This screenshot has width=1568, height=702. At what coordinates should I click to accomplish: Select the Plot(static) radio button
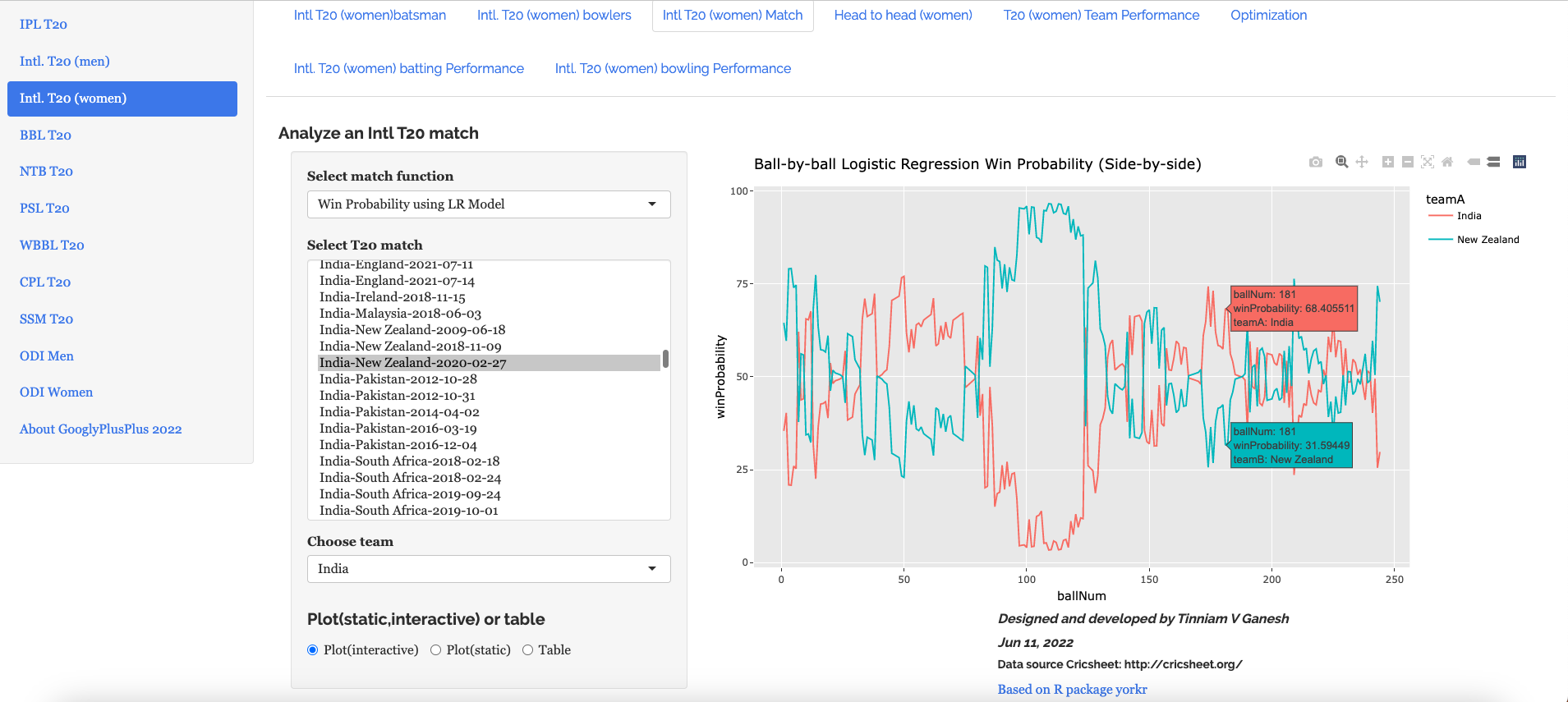(436, 650)
